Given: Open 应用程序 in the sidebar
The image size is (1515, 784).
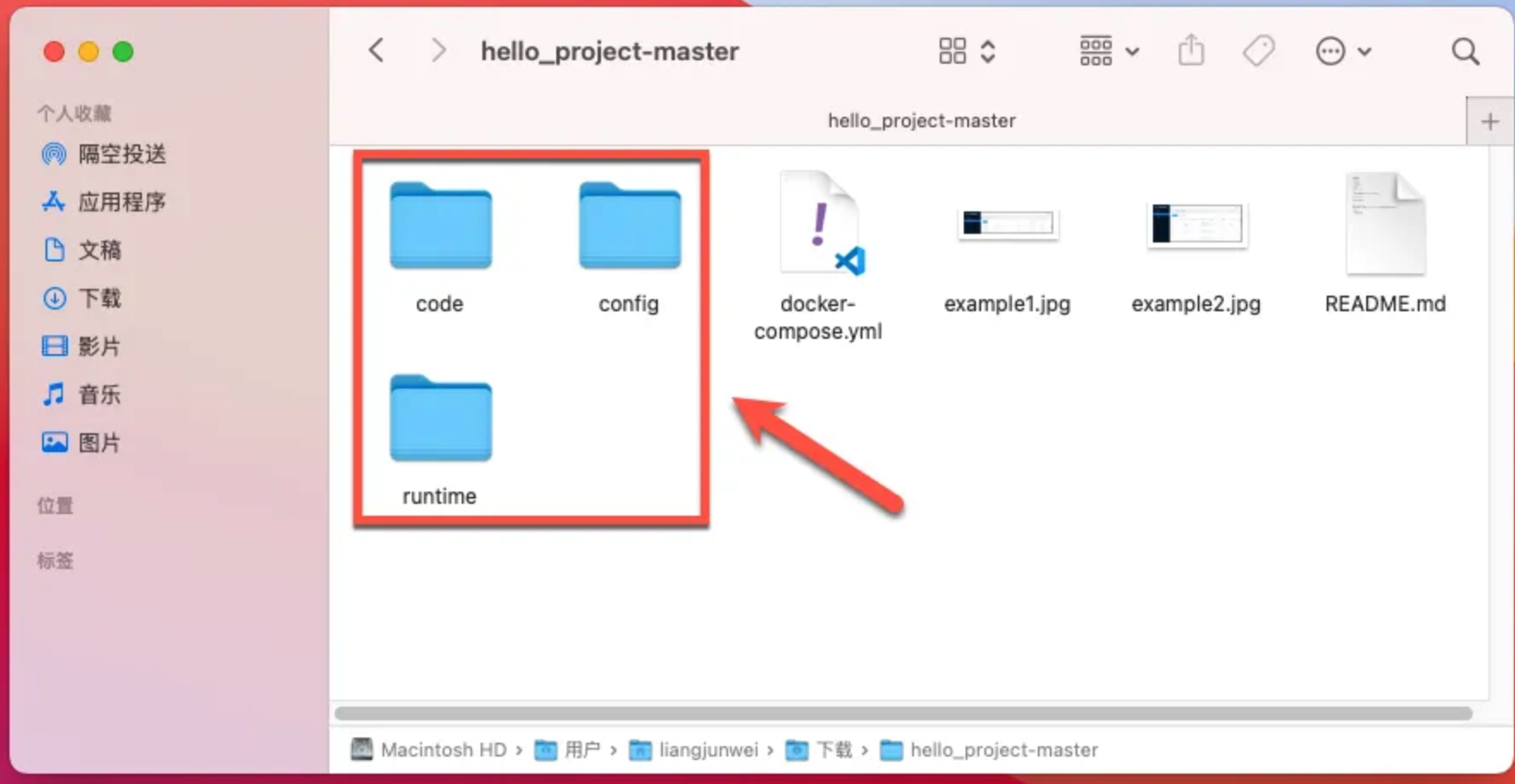Looking at the screenshot, I should [121, 202].
